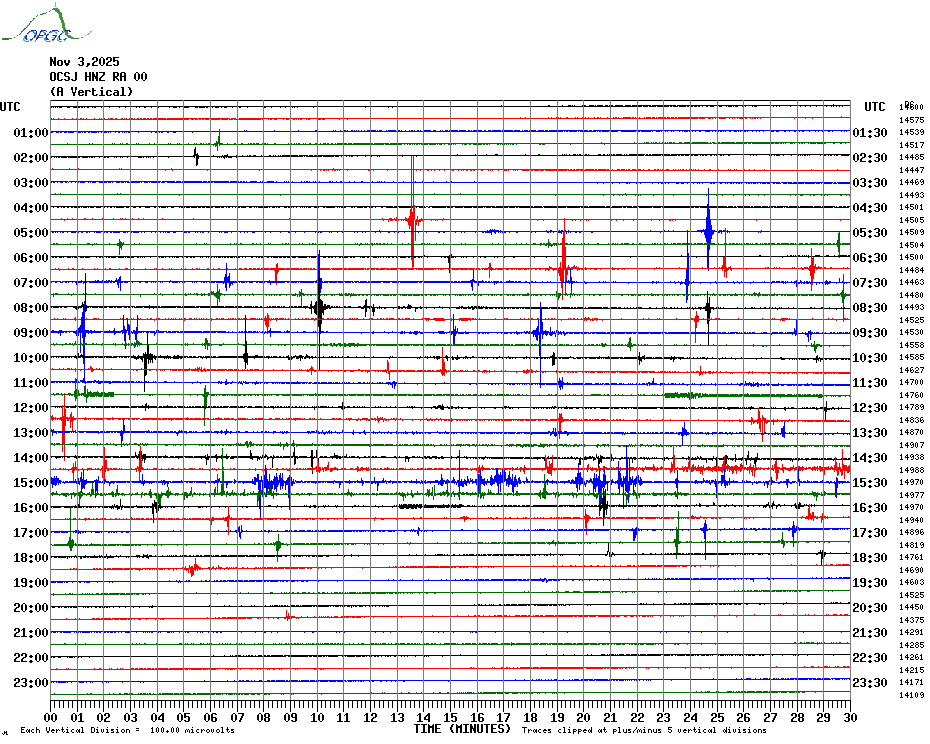Select minute label '27' on time axis
930x744 pixels.
[770, 718]
